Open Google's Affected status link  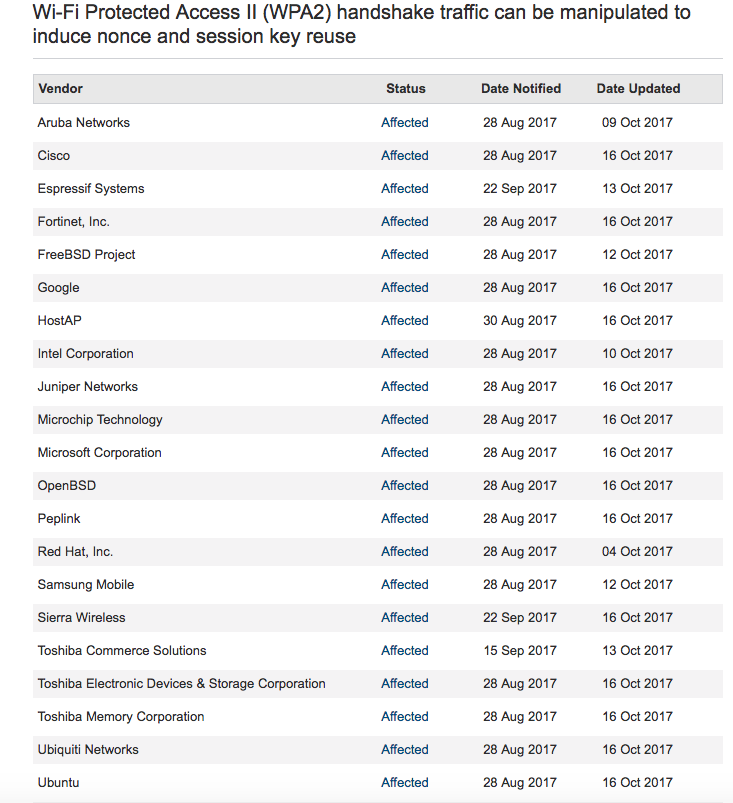[404, 288]
